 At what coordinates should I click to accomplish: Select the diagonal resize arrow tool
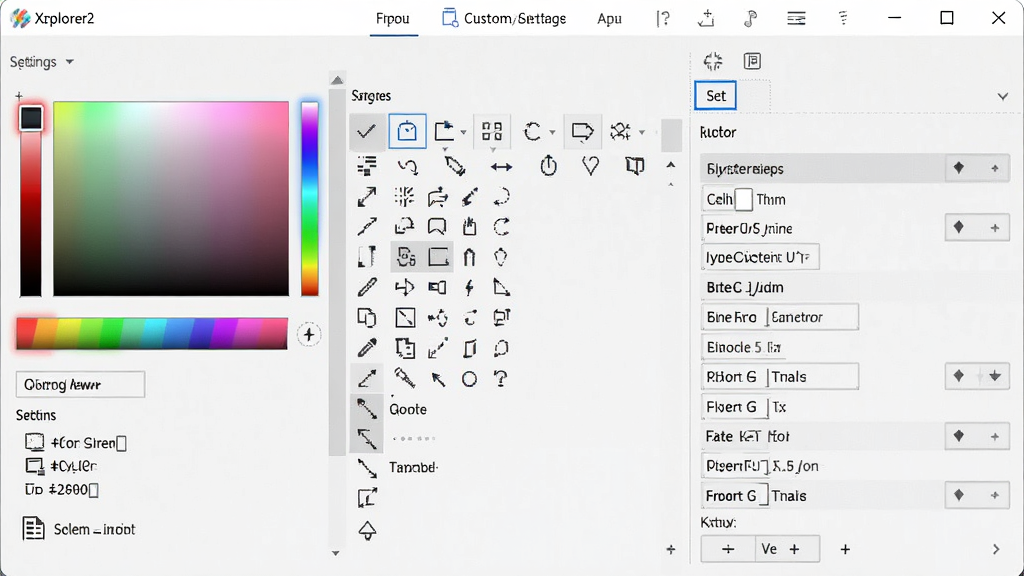[x=366, y=197]
